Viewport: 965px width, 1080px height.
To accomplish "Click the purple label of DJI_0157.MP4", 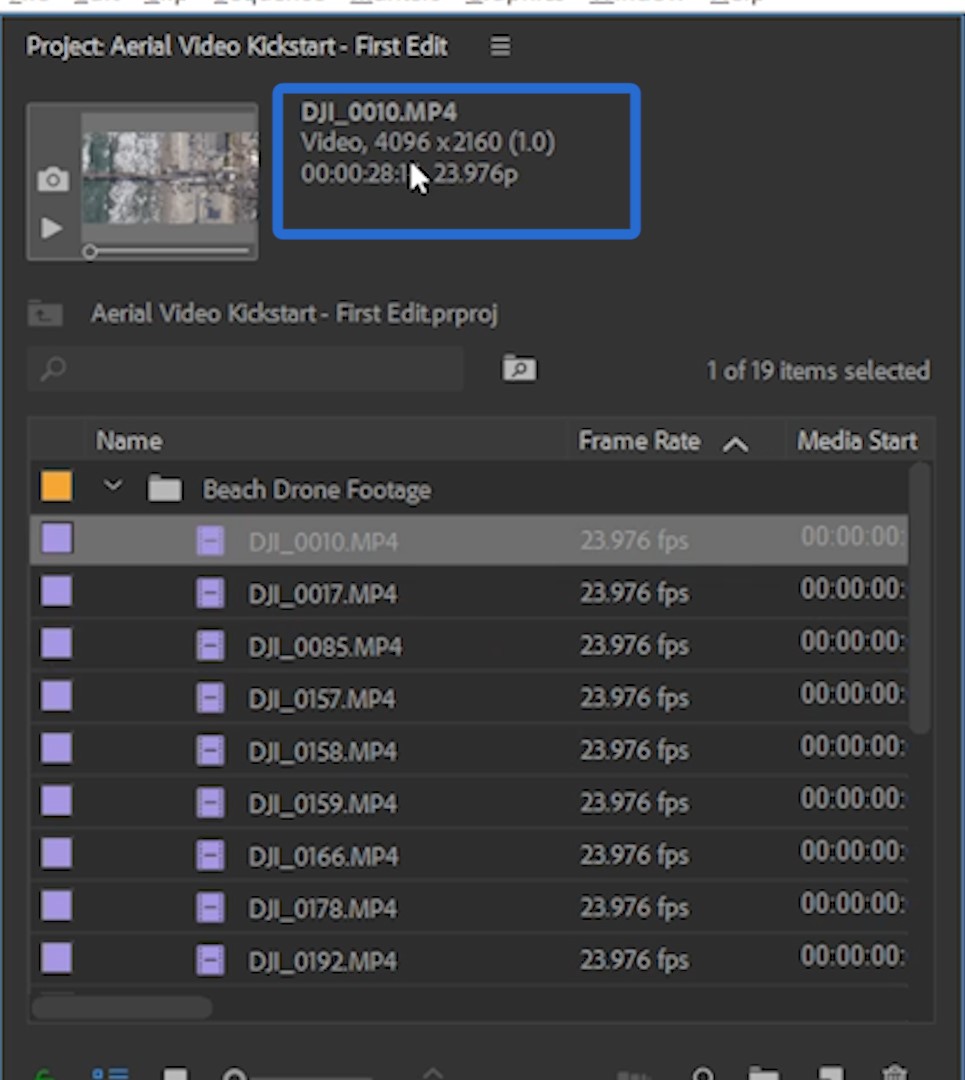I will click(56, 696).
